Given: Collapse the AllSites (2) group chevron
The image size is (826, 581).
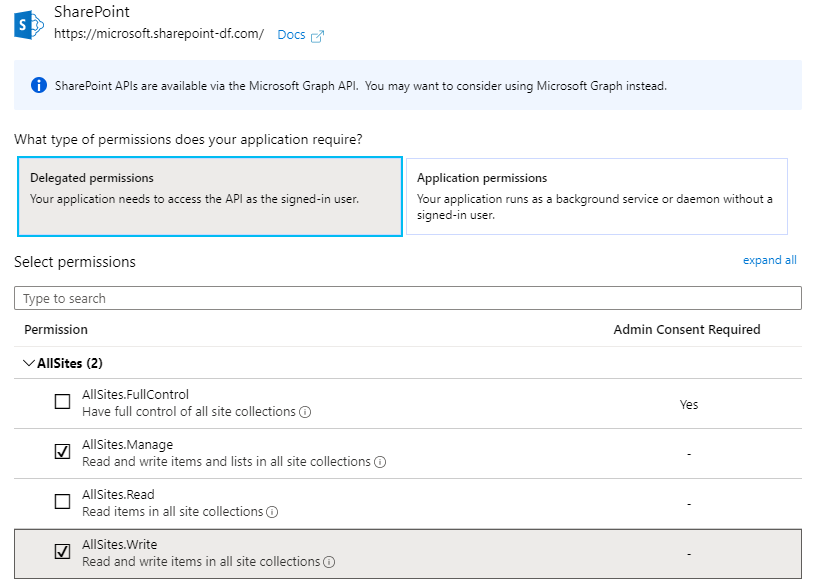Looking at the screenshot, I should [x=29, y=363].
